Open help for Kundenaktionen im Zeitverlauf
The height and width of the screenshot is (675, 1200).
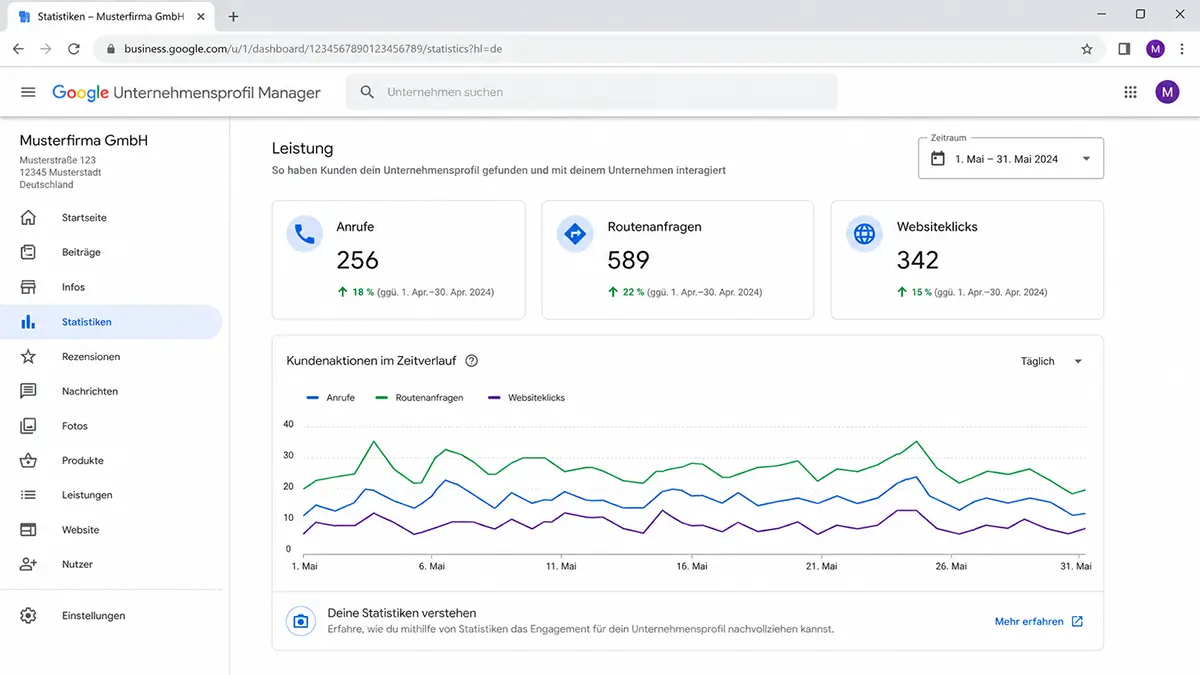coord(472,361)
